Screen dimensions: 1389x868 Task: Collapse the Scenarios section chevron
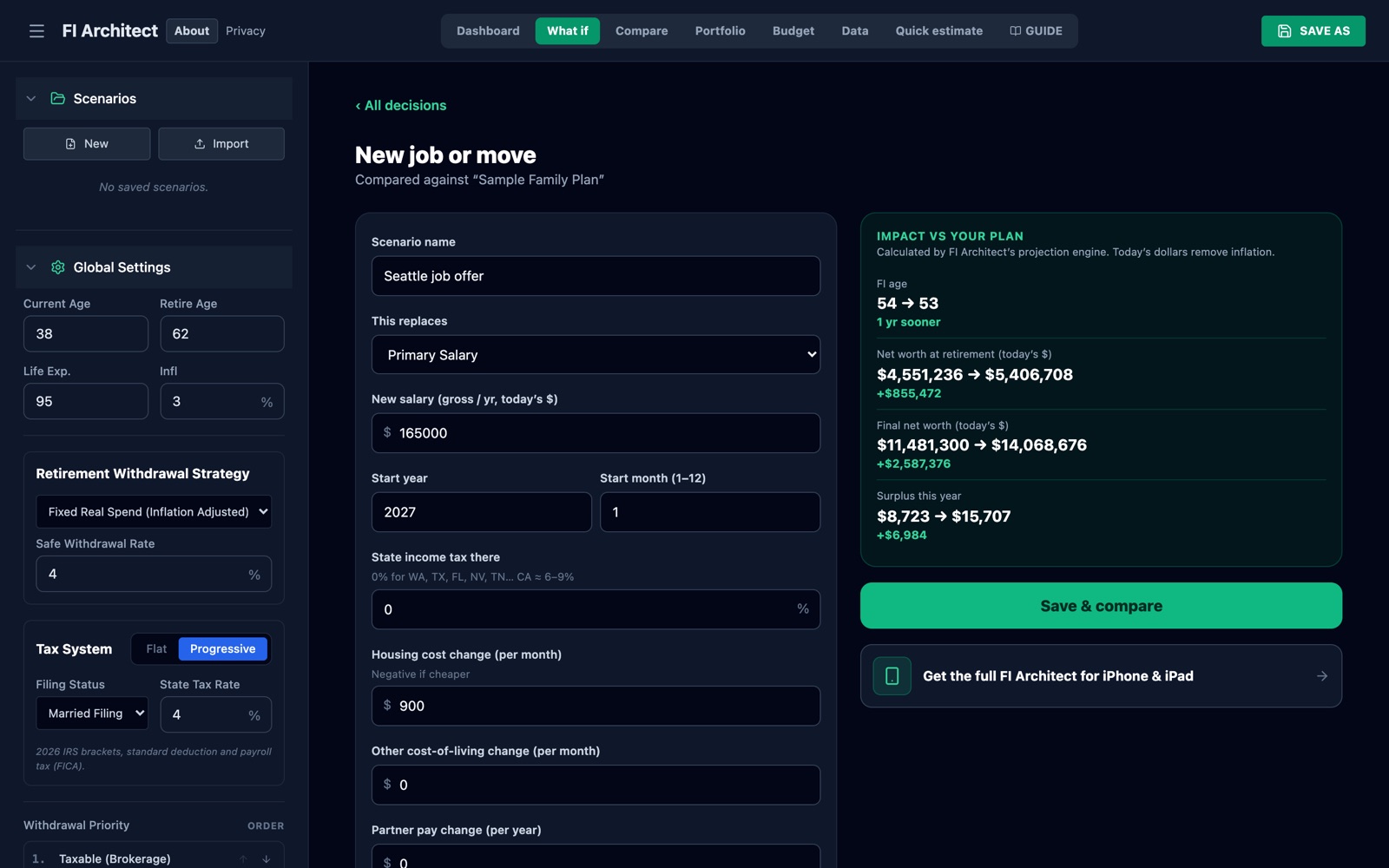(x=31, y=99)
